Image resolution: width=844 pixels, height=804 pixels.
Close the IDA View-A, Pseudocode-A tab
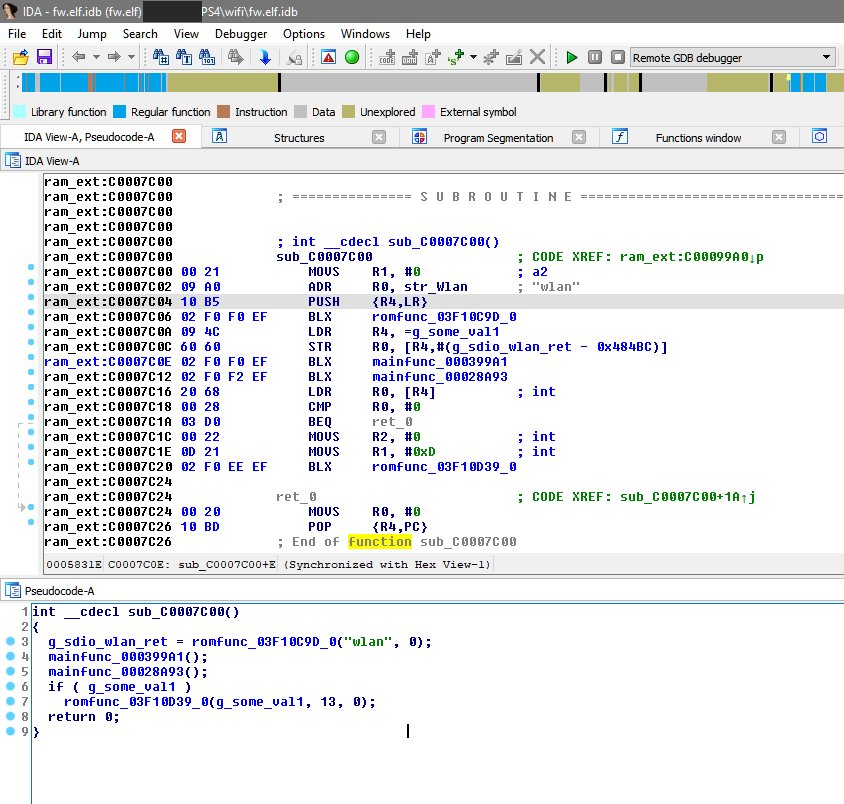pyautogui.click(x=179, y=137)
